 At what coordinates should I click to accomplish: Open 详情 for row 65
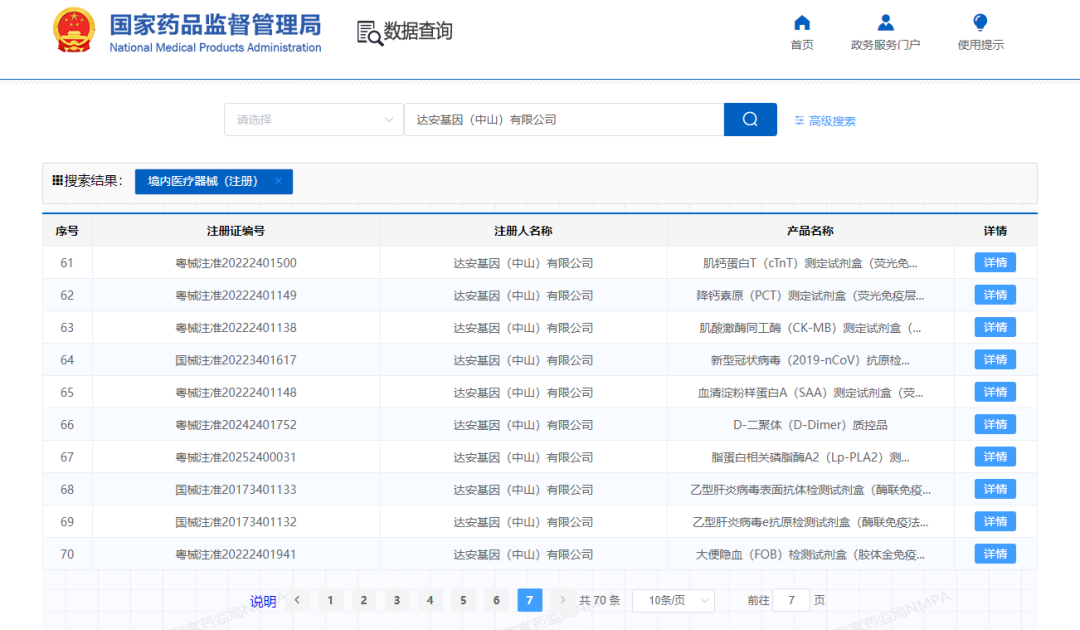[995, 392]
